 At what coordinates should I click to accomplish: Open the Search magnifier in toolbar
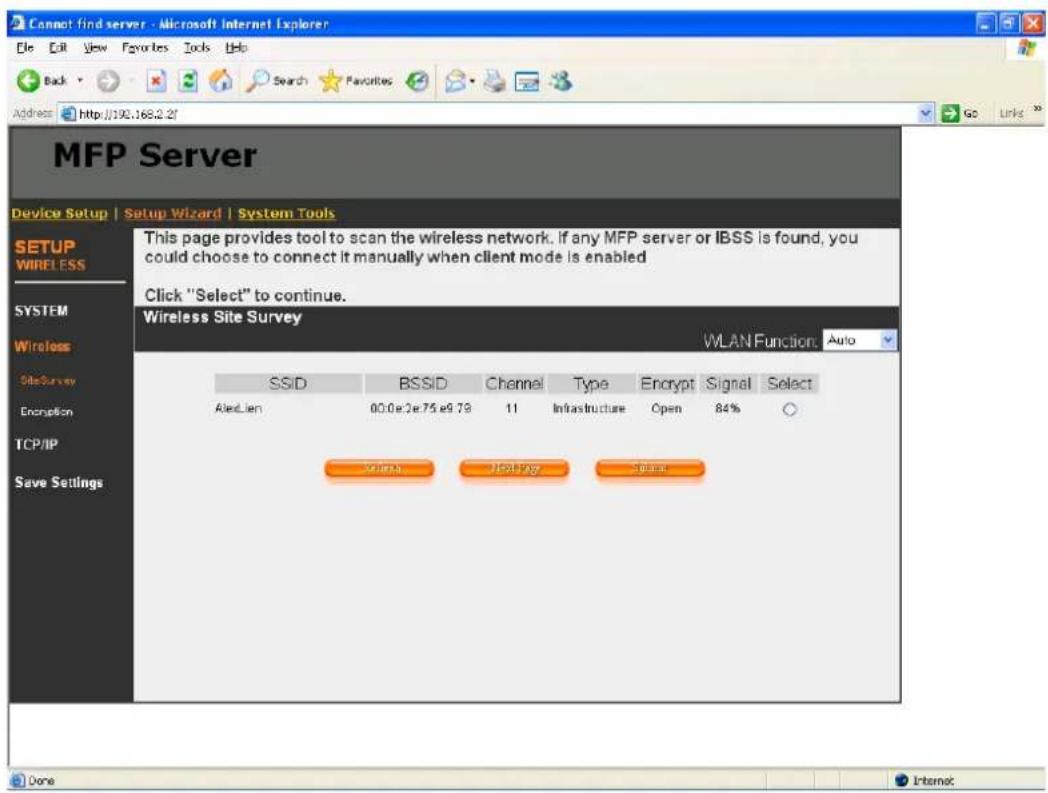tap(276, 81)
